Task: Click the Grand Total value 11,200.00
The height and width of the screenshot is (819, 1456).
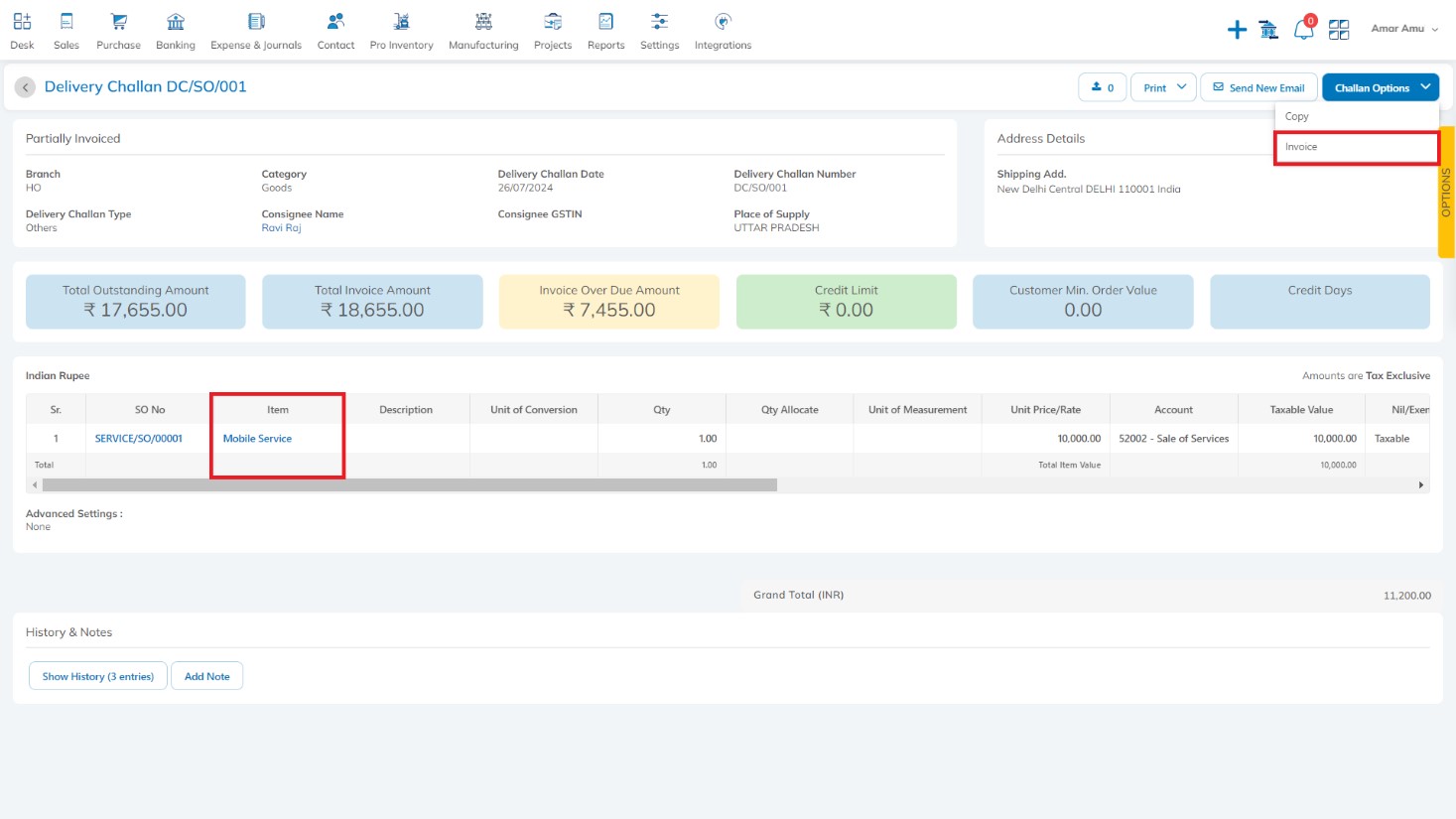Action: coord(1407,596)
